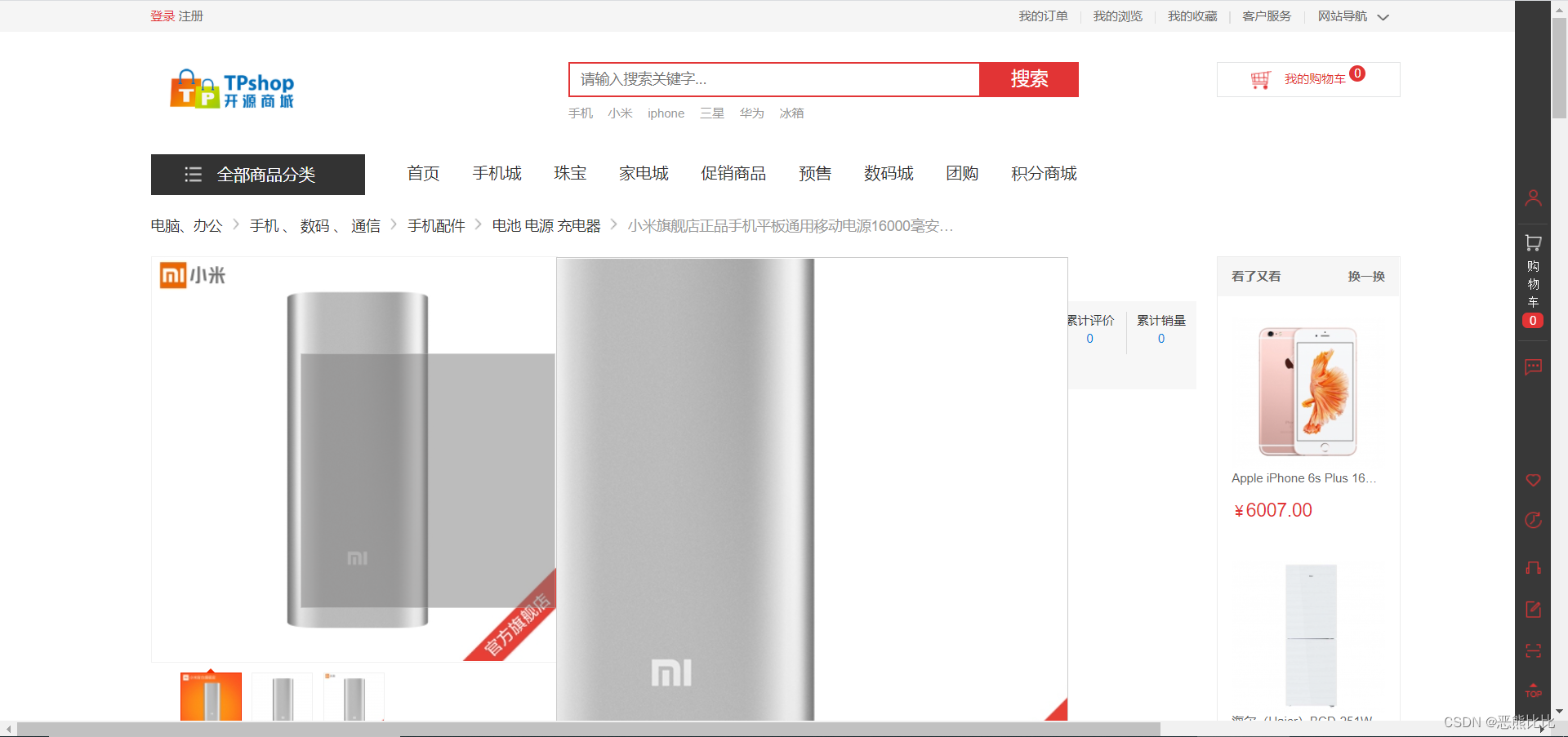Click hot keyword 小米
Screen dimensions: 1568x737
click(620, 113)
